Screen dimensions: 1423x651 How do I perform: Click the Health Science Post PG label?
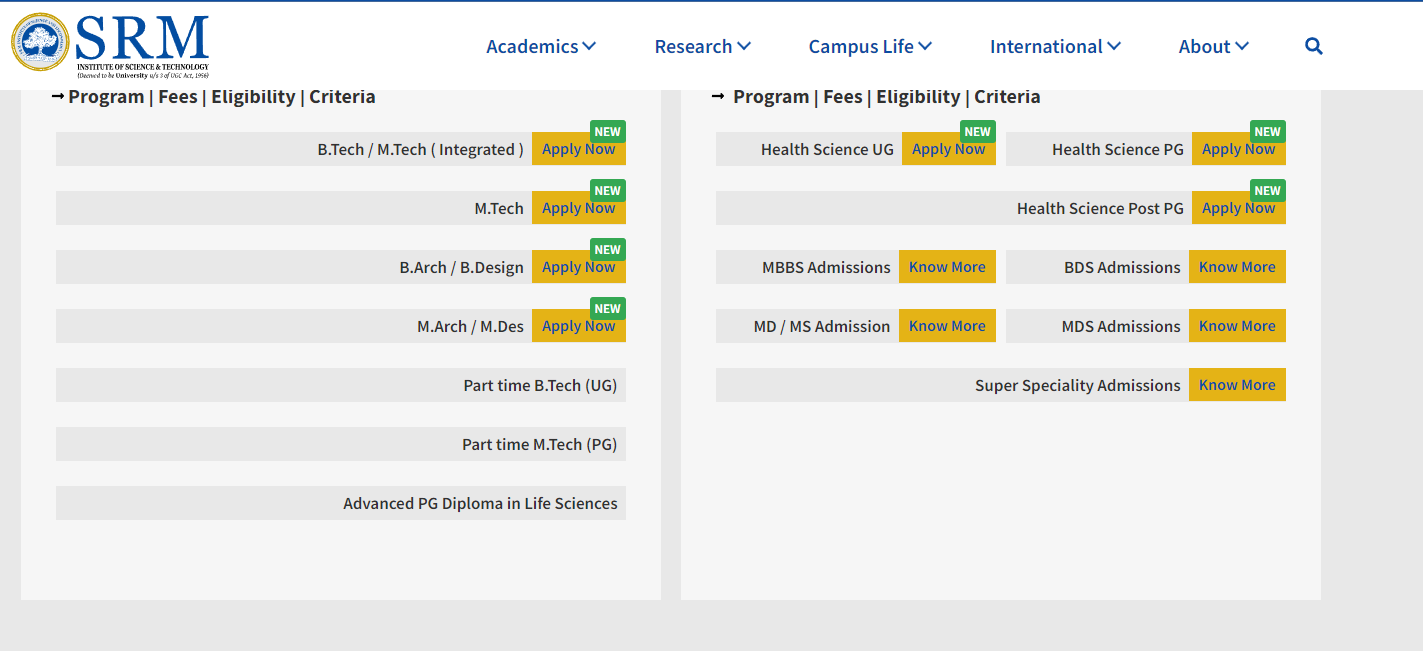point(1100,208)
